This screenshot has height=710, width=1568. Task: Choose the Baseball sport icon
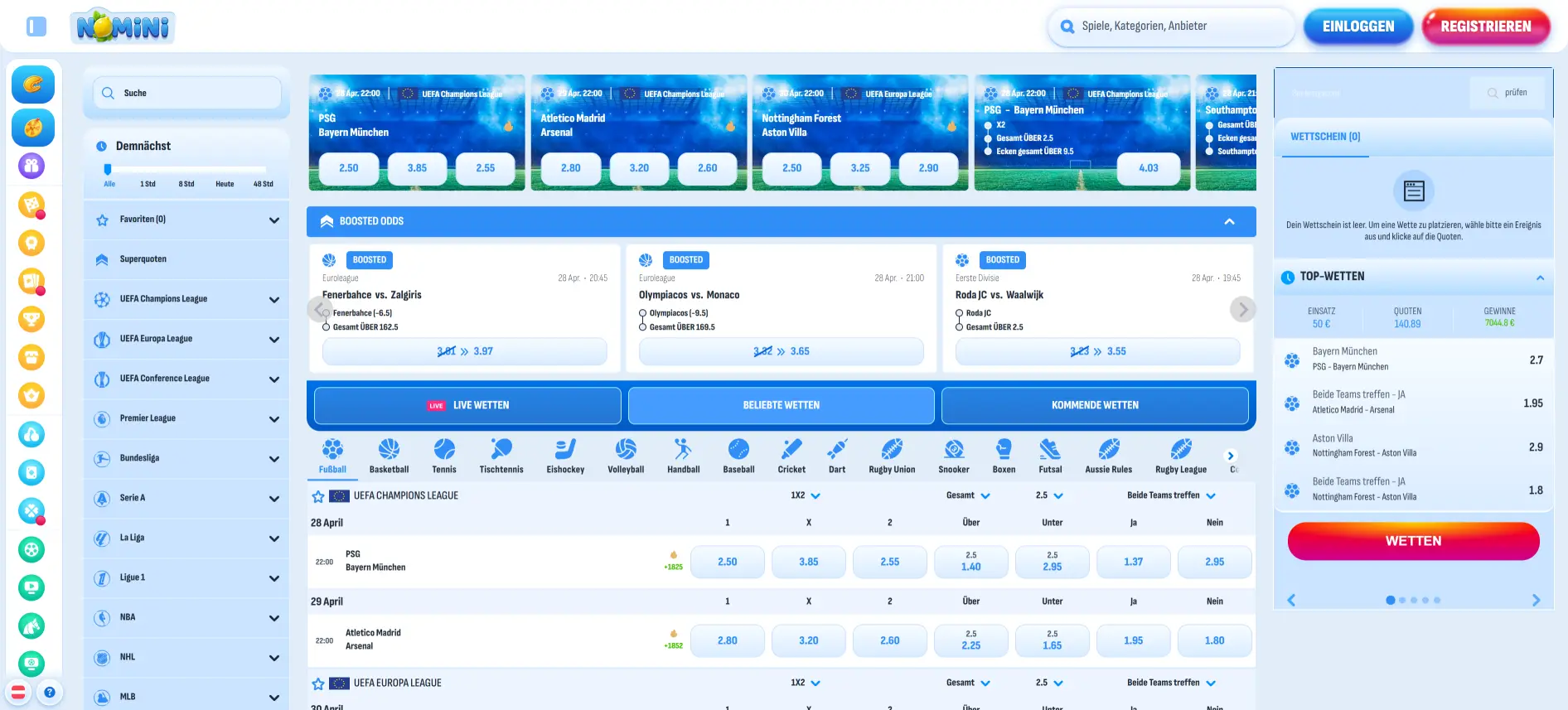[x=738, y=456]
